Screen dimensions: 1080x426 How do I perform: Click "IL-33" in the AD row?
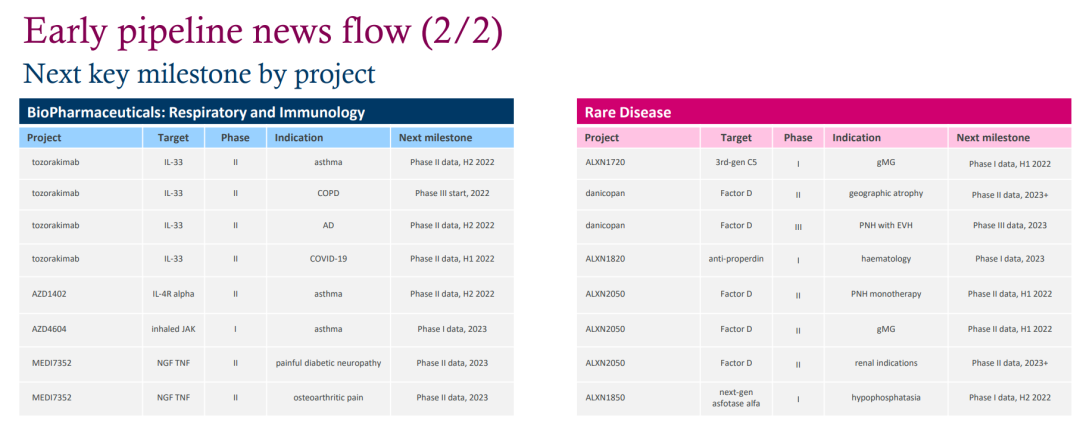click(173, 225)
